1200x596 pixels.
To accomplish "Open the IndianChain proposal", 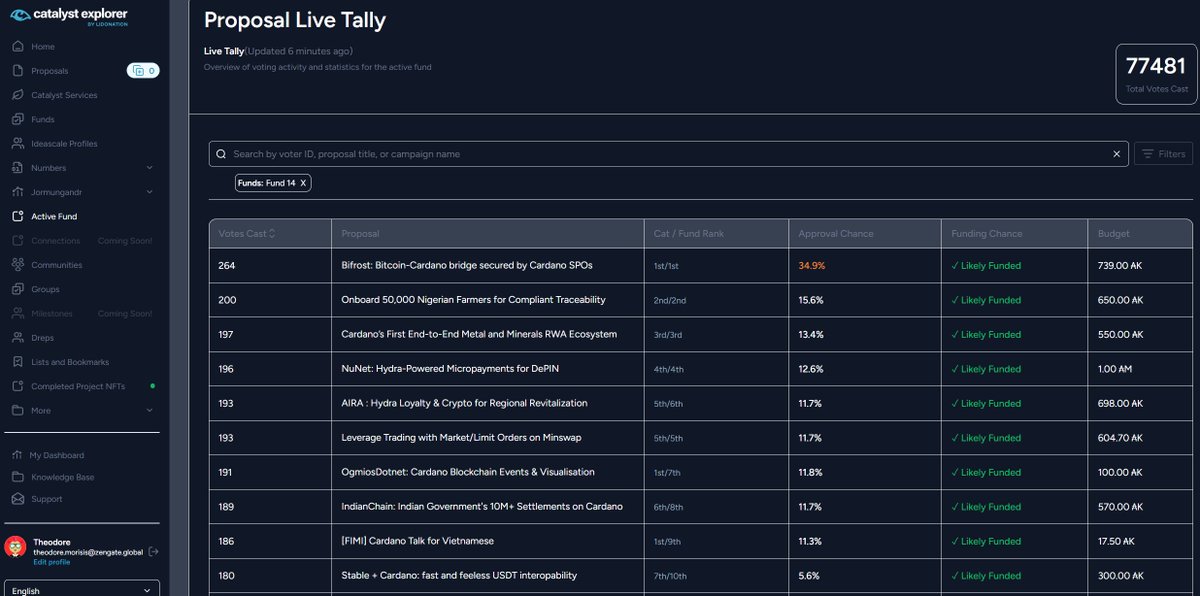I will pos(482,507).
